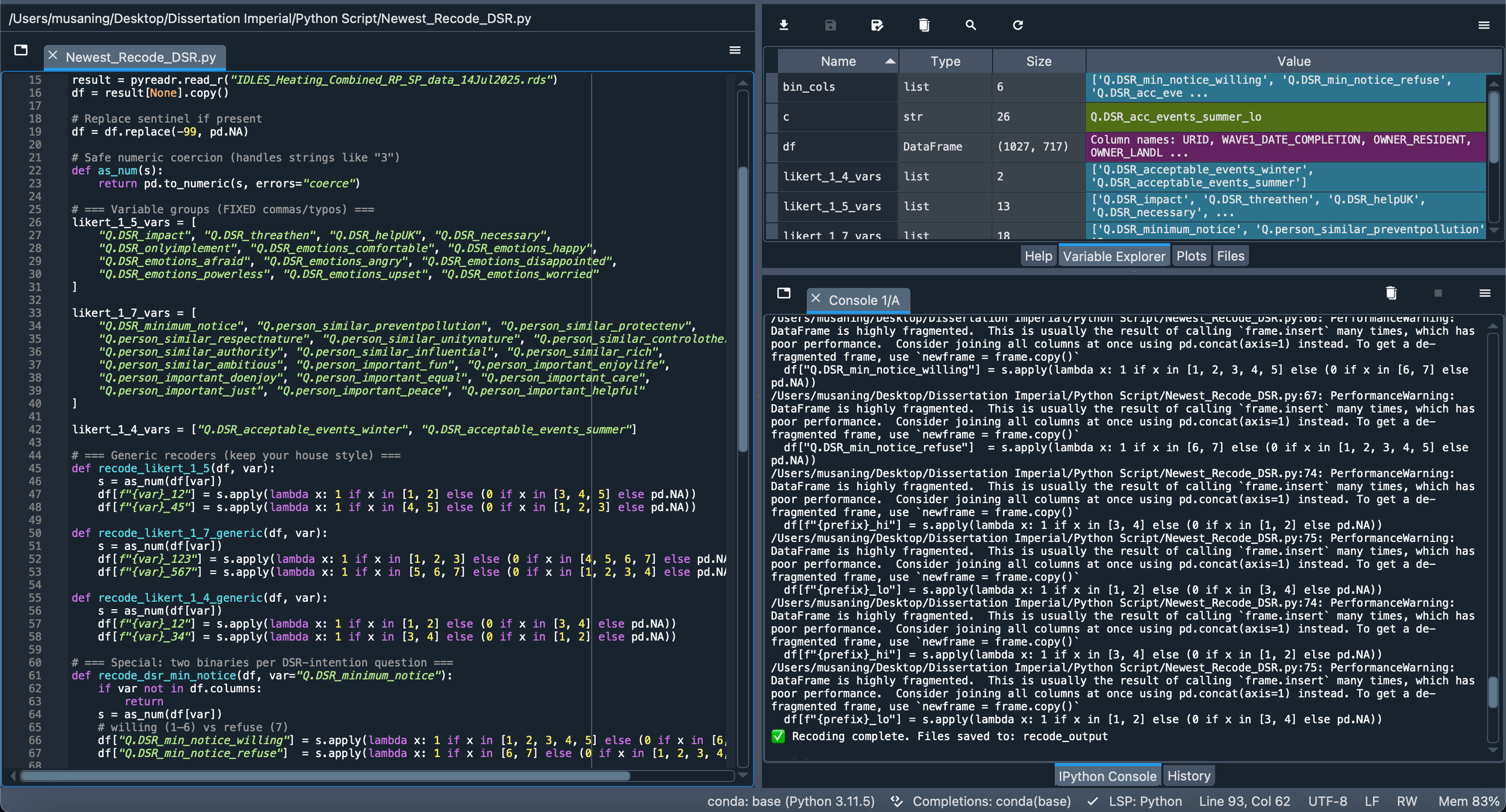Click the save data as icon

(x=877, y=25)
